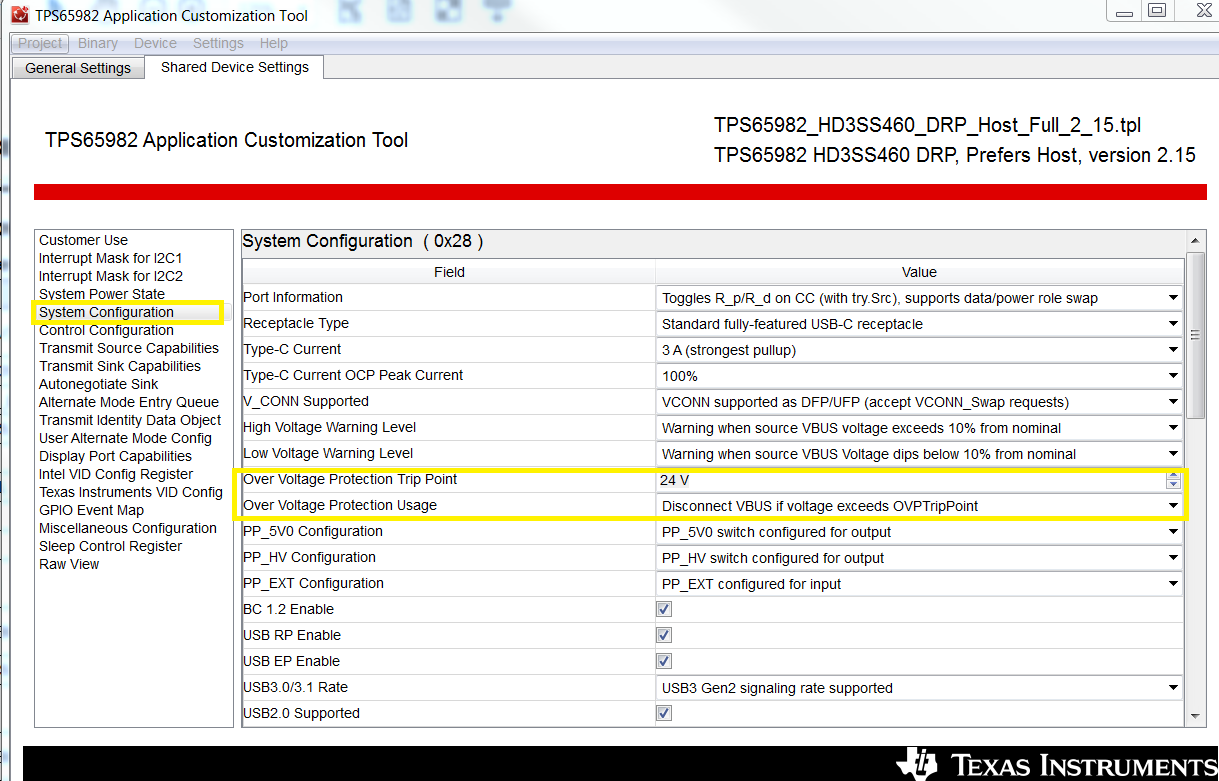Expand the Receptacle Type dropdown
The height and width of the screenshot is (781, 1219).
pyautogui.click(x=1173, y=324)
